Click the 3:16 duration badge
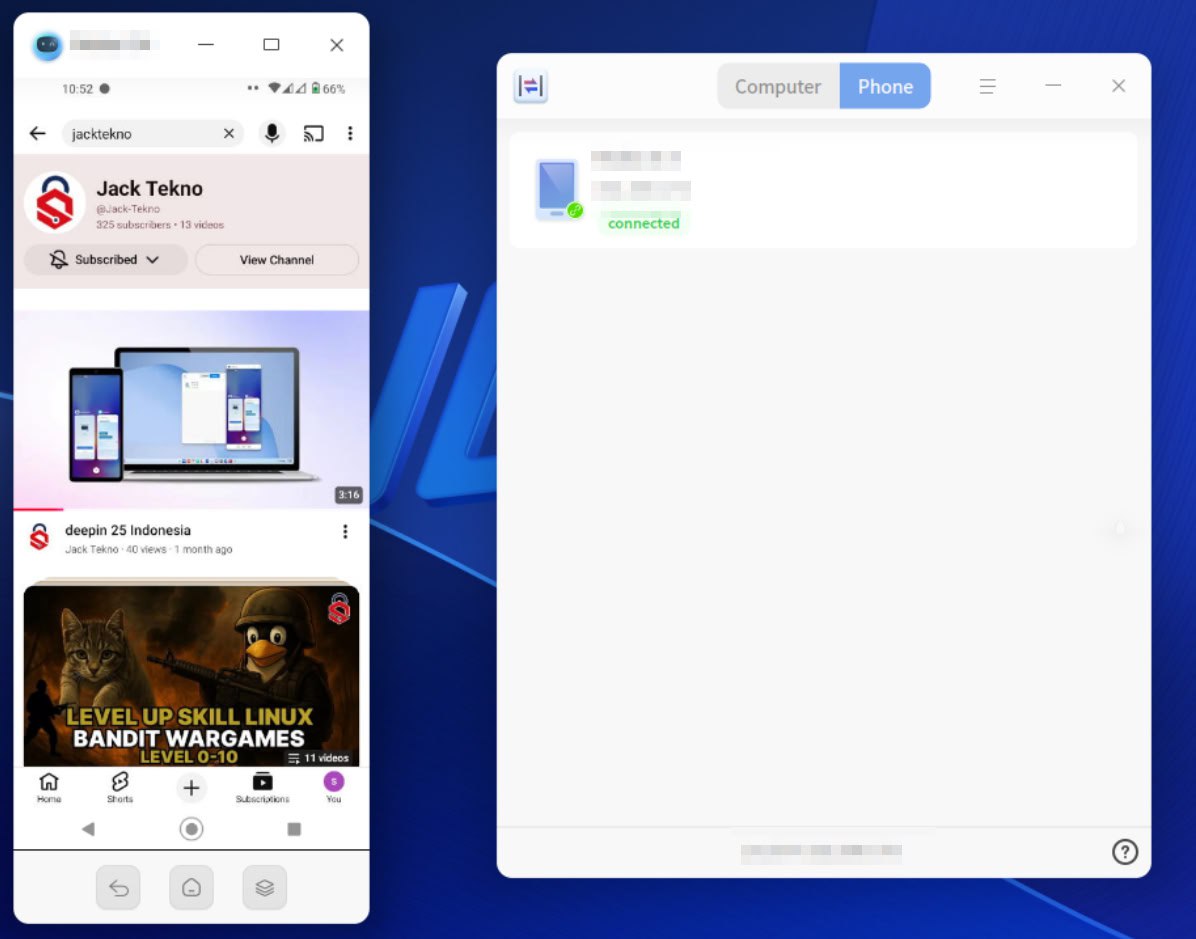Viewport: 1196px width, 939px height. tap(349, 494)
